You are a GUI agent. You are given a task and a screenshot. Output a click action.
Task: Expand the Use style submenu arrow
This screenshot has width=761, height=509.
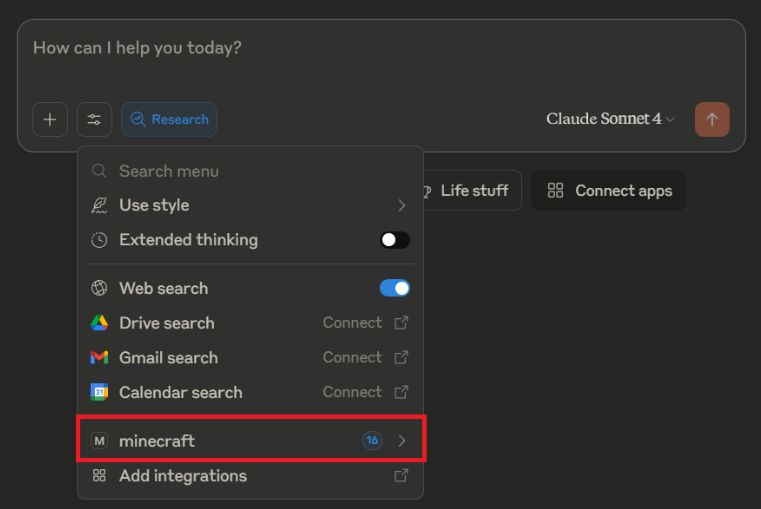402,205
